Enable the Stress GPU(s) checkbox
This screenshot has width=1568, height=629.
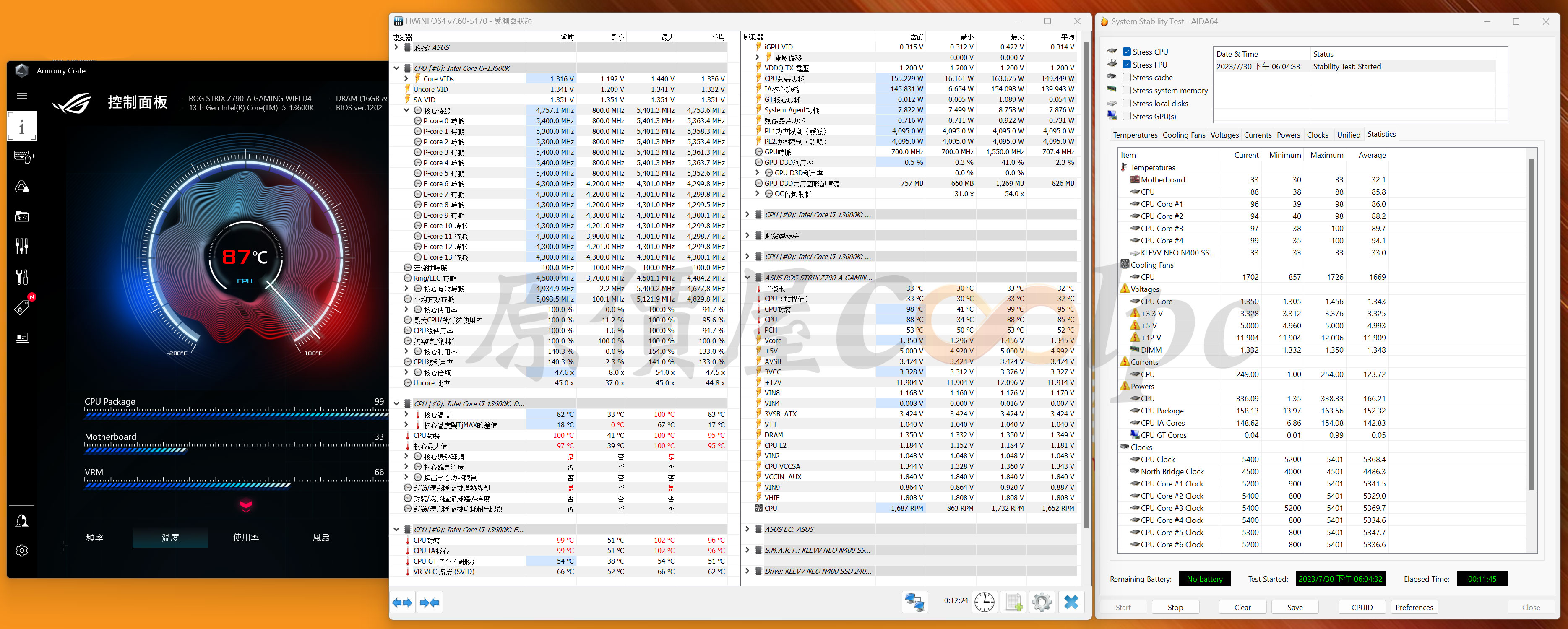1127,116
